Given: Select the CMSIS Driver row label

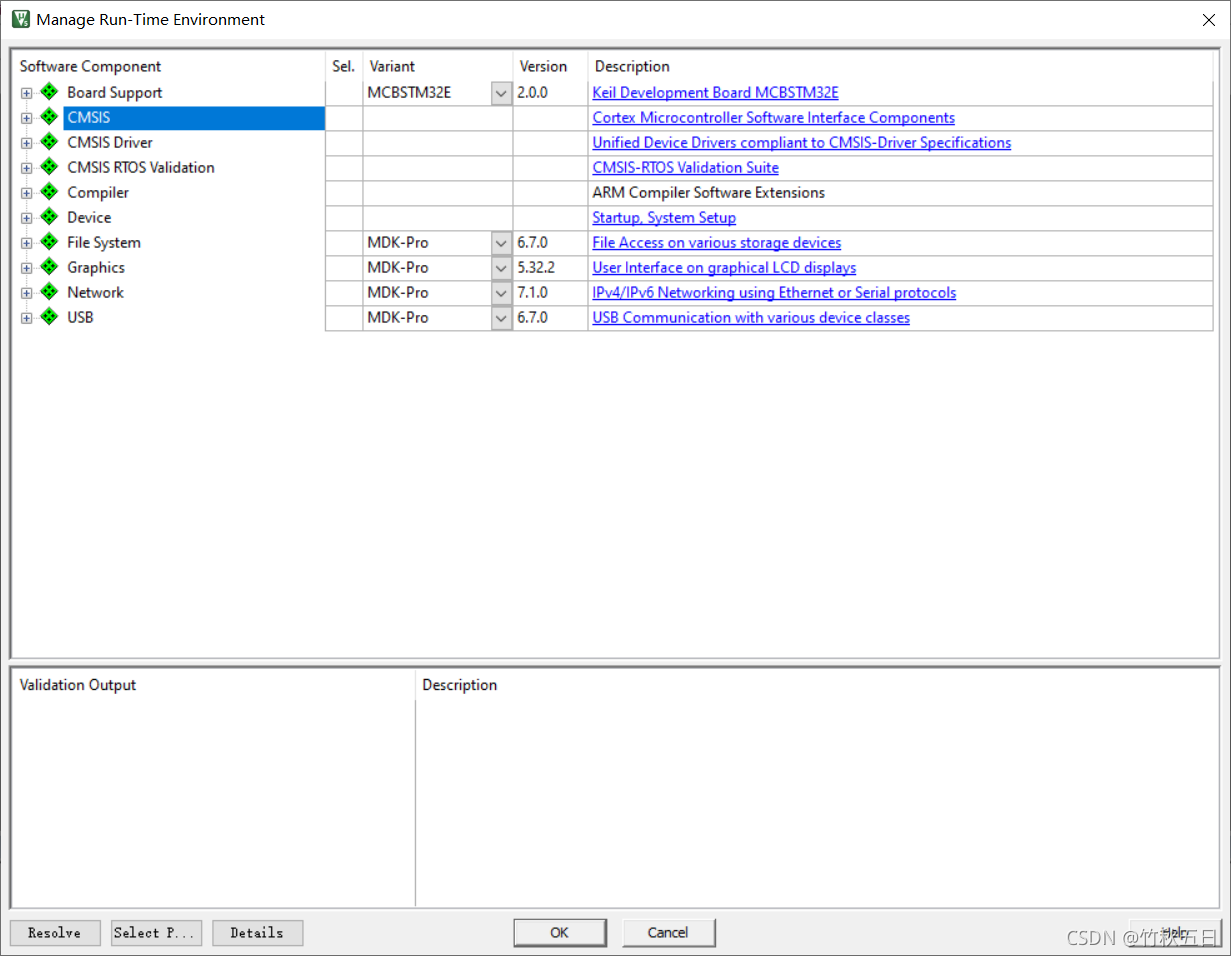Looking at the screenshot, I should click(x=110, y=143).
